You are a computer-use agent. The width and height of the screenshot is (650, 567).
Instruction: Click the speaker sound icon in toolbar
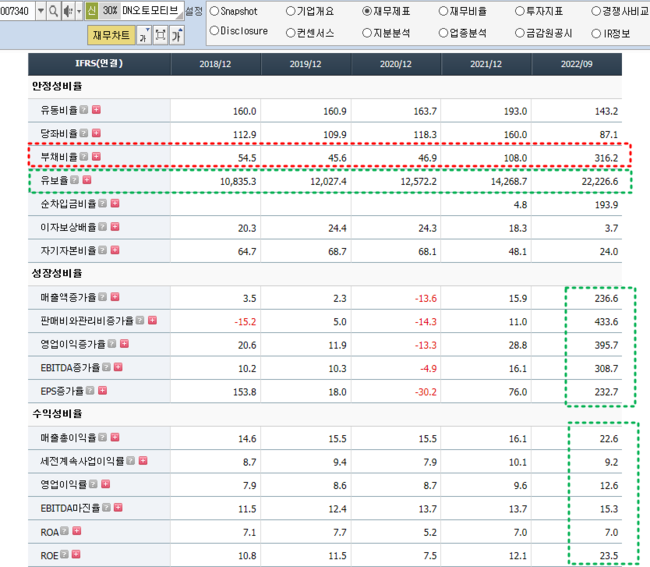point(68,11)
